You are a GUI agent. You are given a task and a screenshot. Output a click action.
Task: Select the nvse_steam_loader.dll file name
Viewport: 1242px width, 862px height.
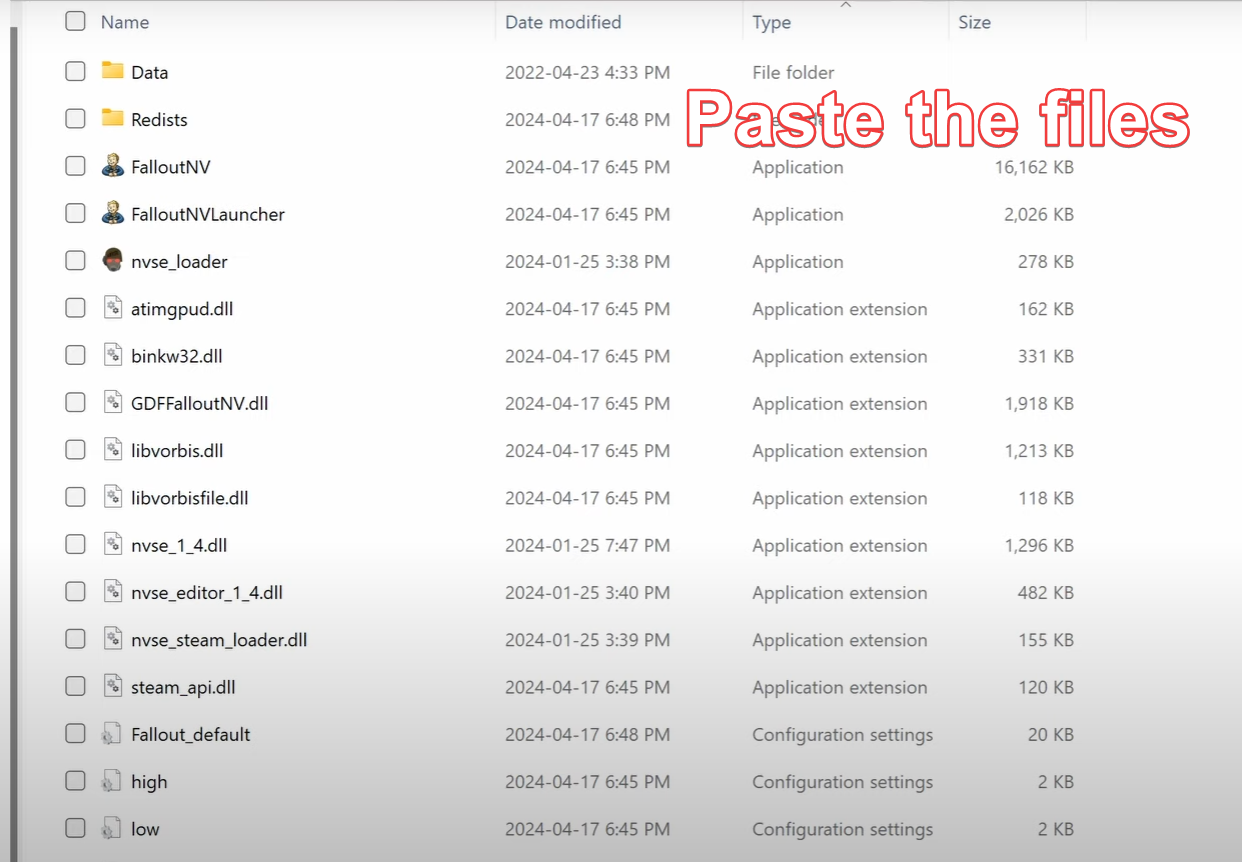click(x=219, y=640)
